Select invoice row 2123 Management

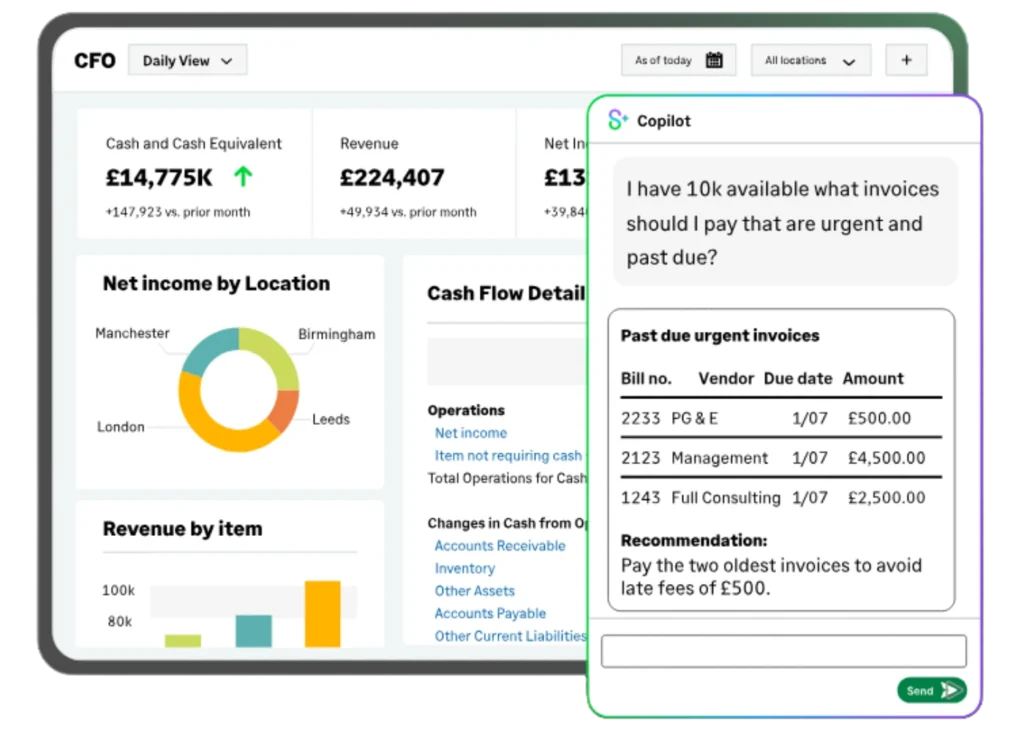pyautogui.click(x=781, y=457)
